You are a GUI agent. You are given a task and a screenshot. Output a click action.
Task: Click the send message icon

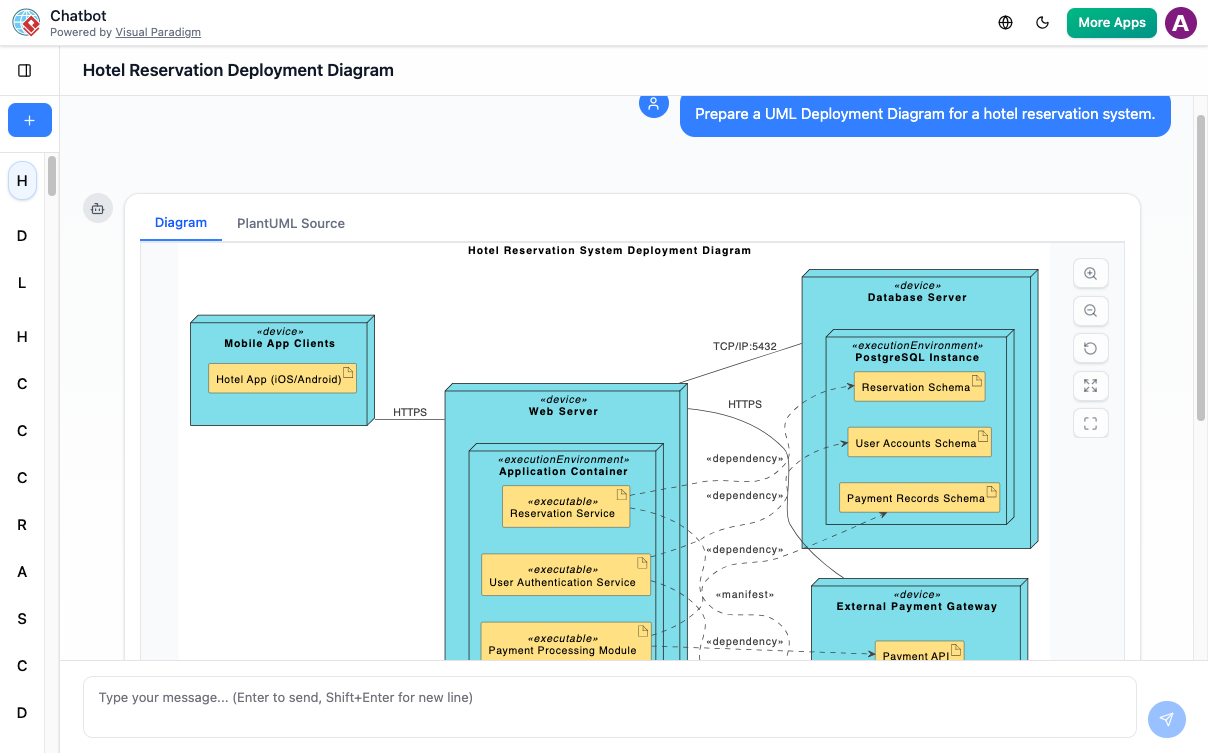pos(1166,719)
